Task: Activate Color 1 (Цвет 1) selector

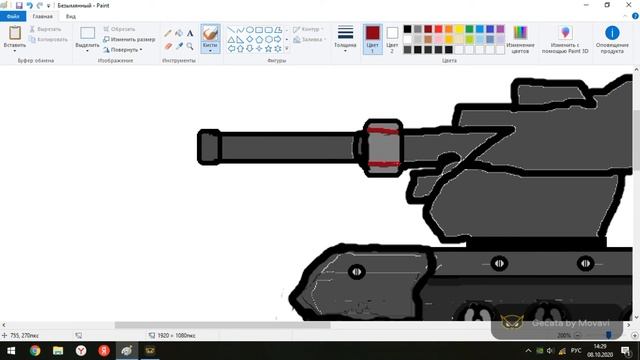Action: [372, 39]
